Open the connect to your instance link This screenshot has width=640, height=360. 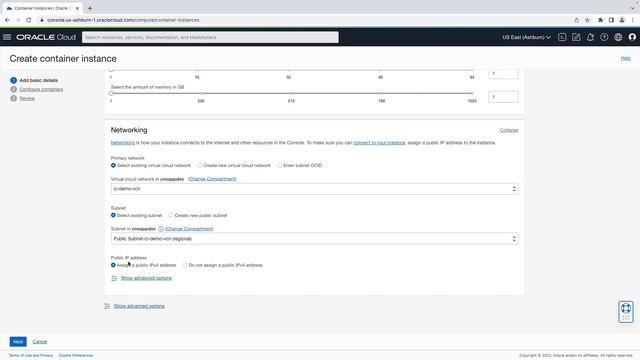tap(379, 143)
